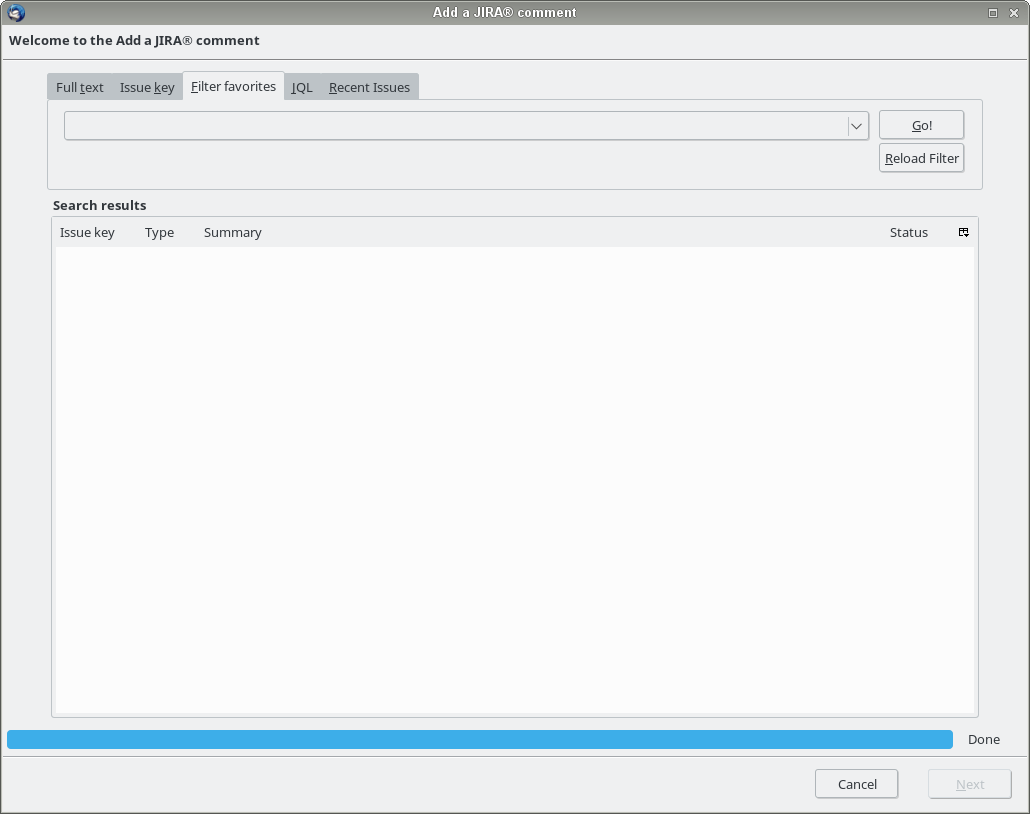Switch to the JQL tab
Image resolution: width=1030 pixels, height=814 pixels.
coord(302,87)
